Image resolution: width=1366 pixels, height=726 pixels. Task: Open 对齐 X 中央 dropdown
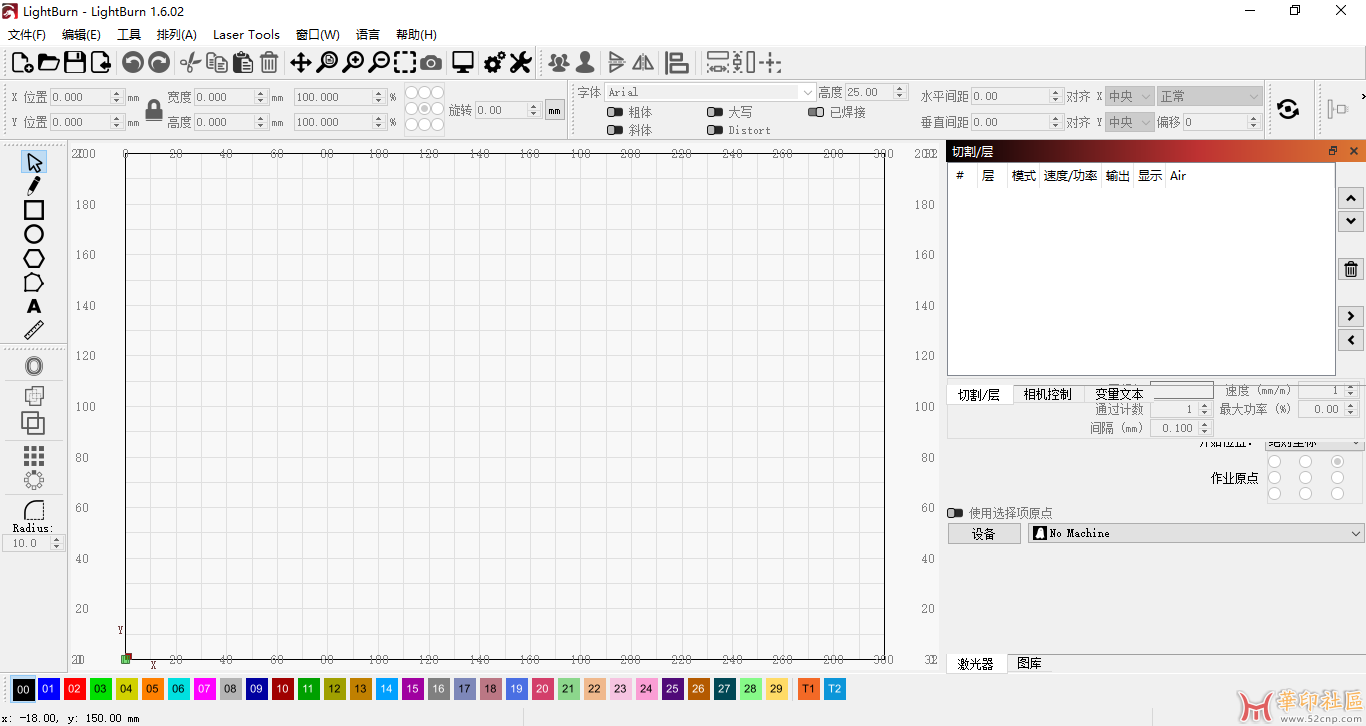point(1130,97)
